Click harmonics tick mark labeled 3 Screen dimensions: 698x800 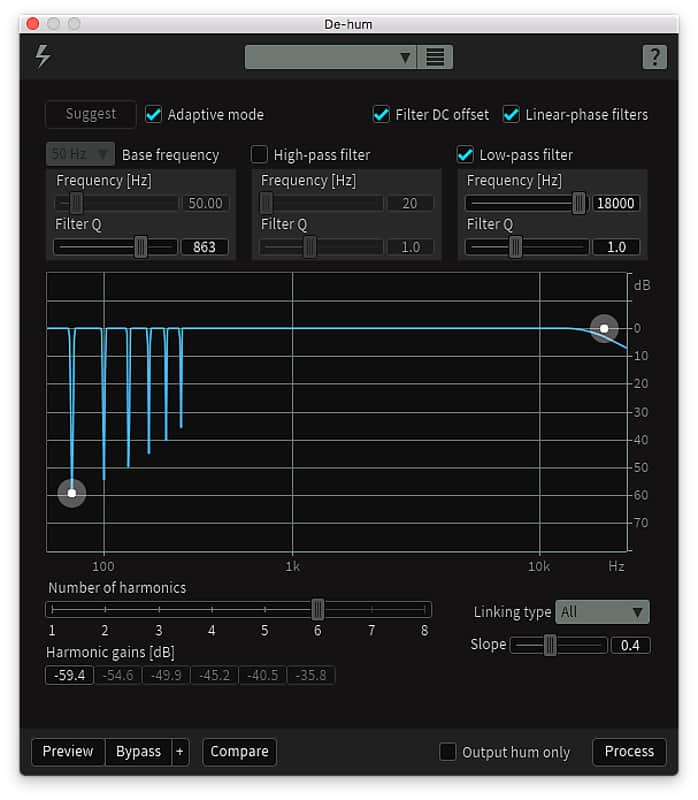click(159, 609)
